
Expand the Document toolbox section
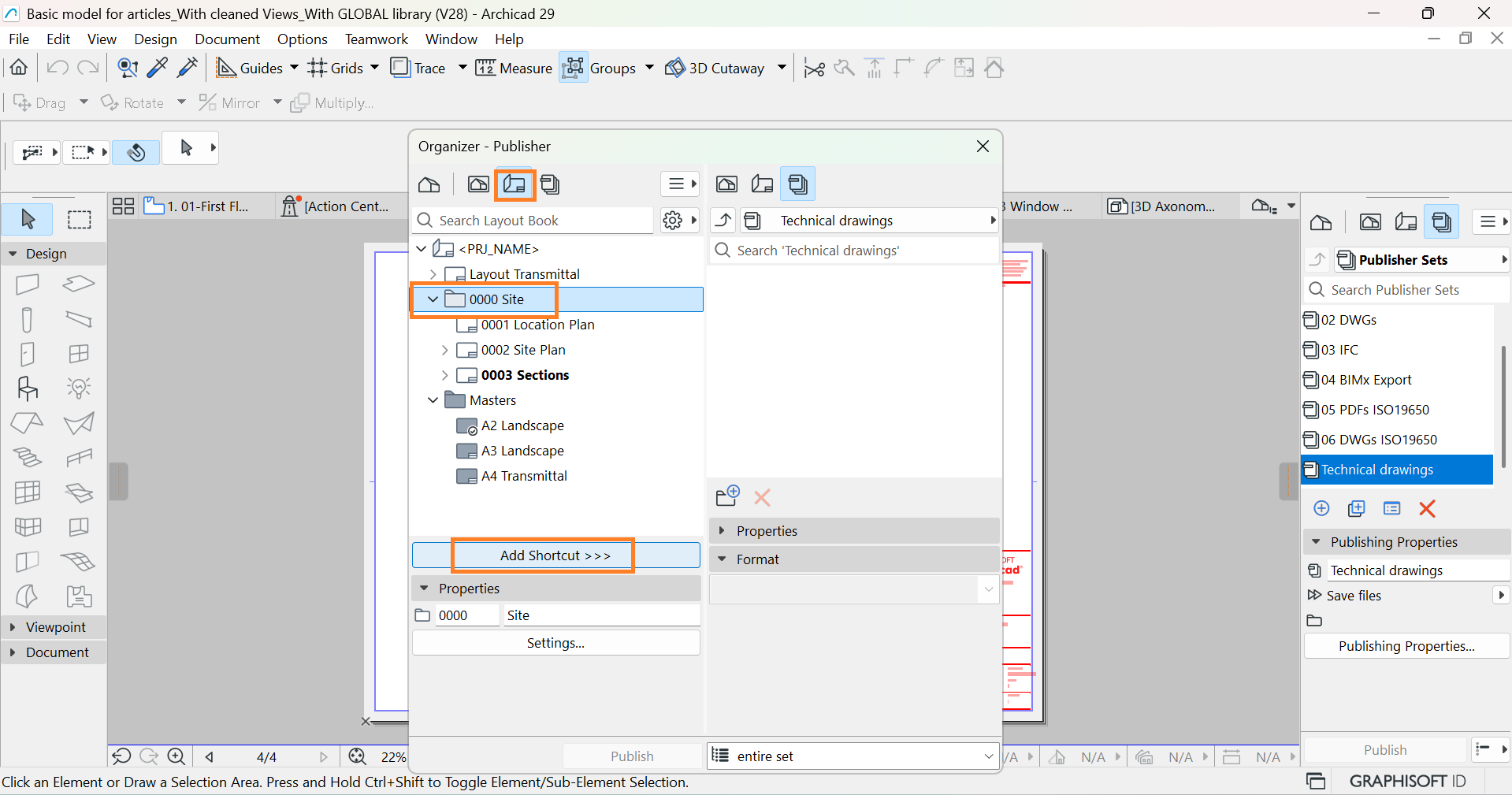click(x=13, y=652)
